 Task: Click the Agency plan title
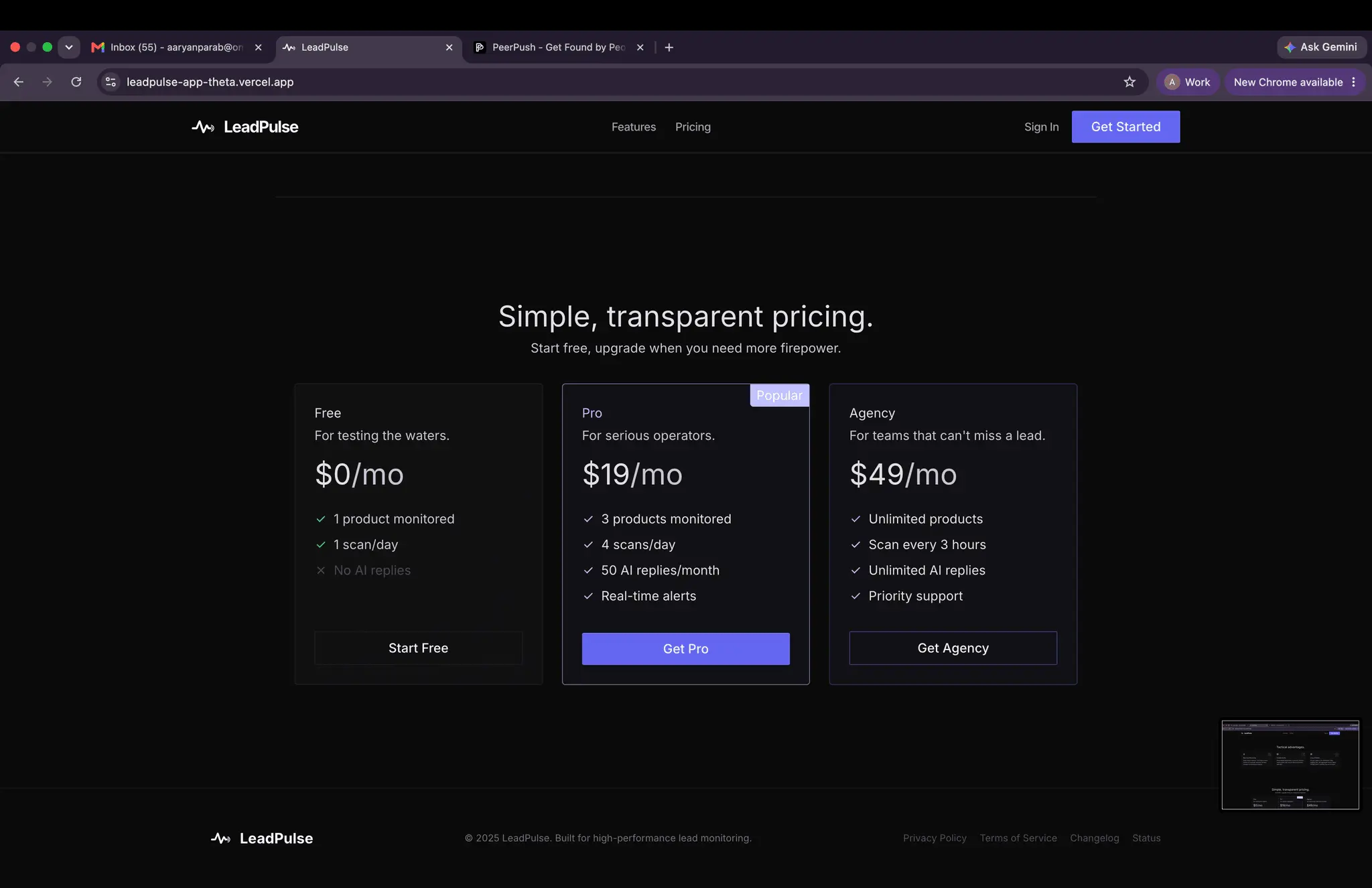click(872, 413)
